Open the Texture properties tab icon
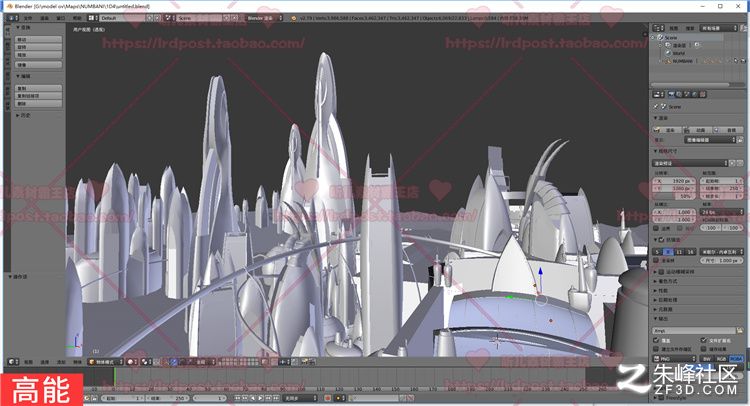Screen dimensions: 750x406 pos(702,94)
